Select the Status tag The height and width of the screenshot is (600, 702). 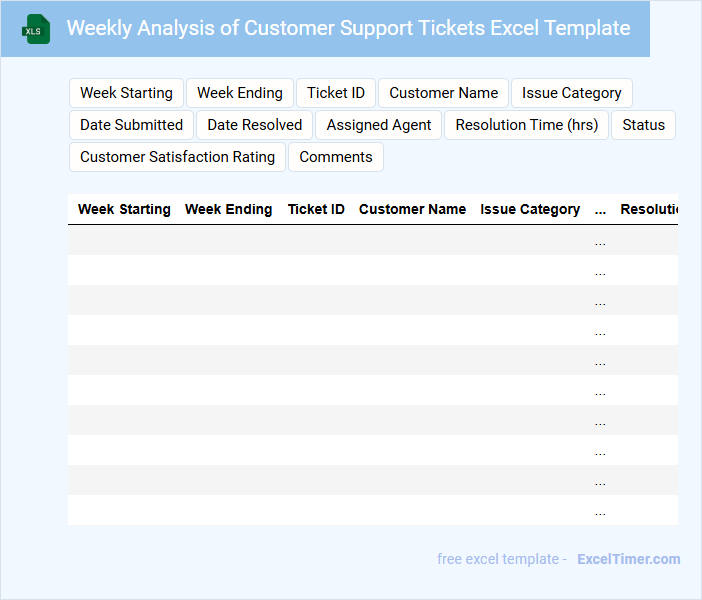643,125
